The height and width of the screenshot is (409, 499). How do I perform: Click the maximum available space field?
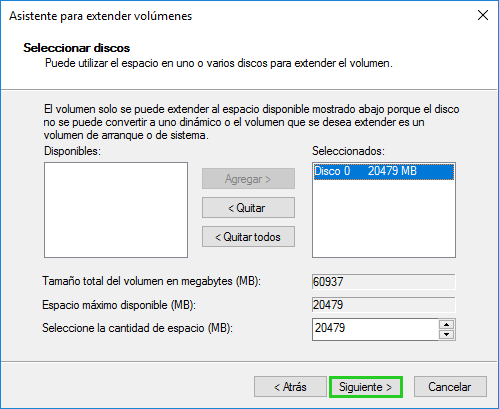[x=384, y=305]
